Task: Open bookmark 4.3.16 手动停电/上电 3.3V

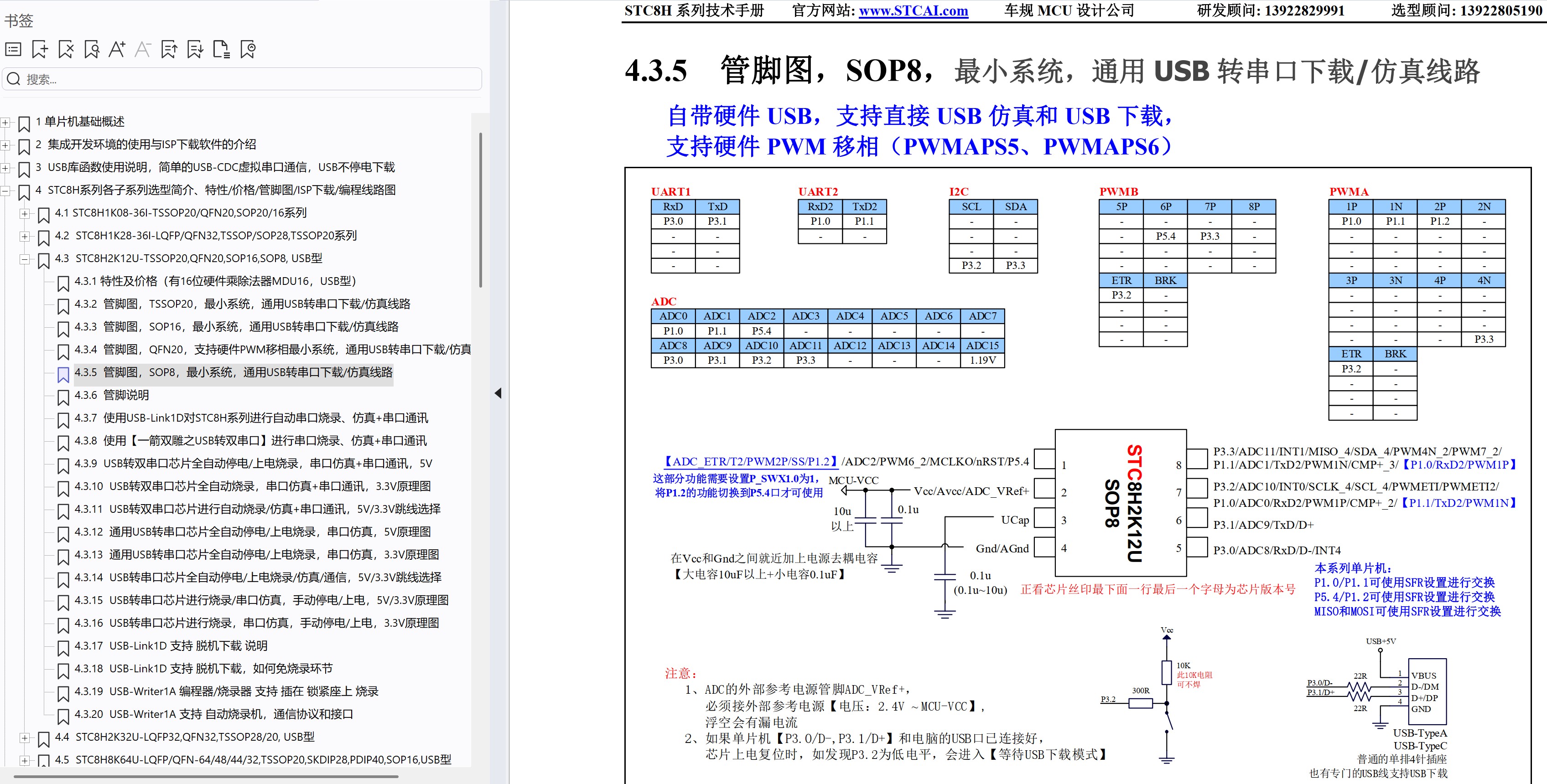Action: (x=256, y=623)
